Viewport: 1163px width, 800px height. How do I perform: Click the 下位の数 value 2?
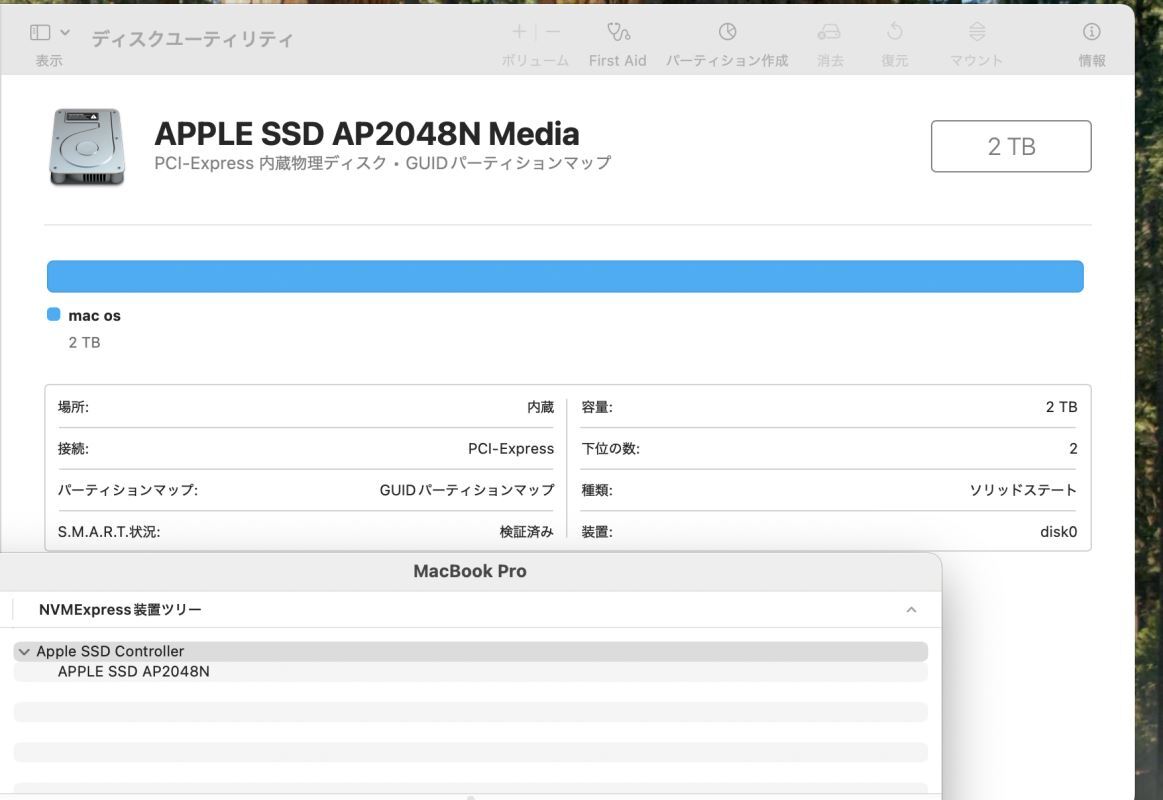click(1073, 449)
